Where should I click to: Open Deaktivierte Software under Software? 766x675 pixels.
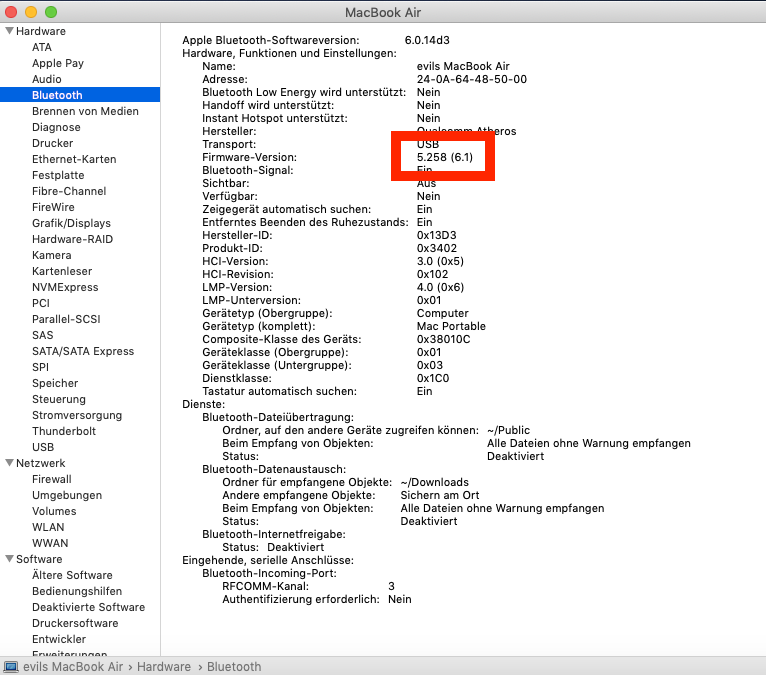click(x=88, y=607)
